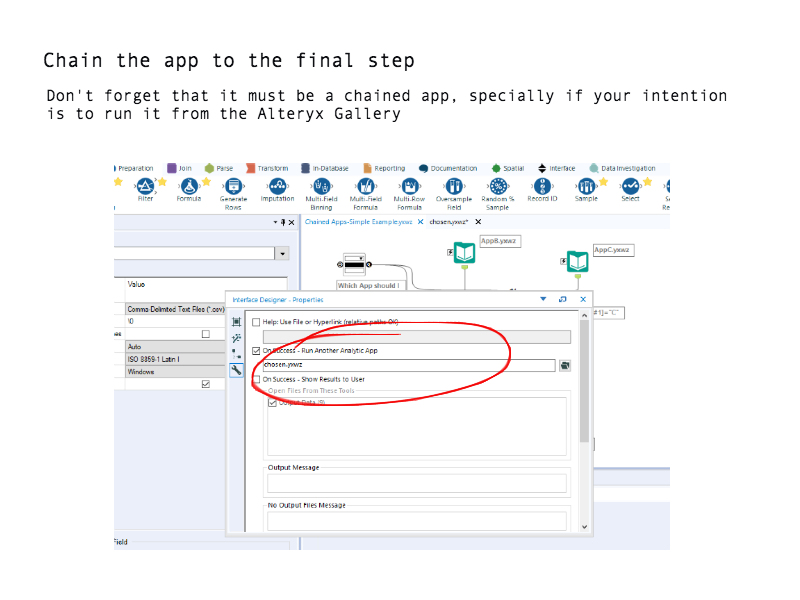The height and width of the screenshot is (600, 800).
Task: Expand the dropdown in the left configuration panel
Action: coord(283,254)
